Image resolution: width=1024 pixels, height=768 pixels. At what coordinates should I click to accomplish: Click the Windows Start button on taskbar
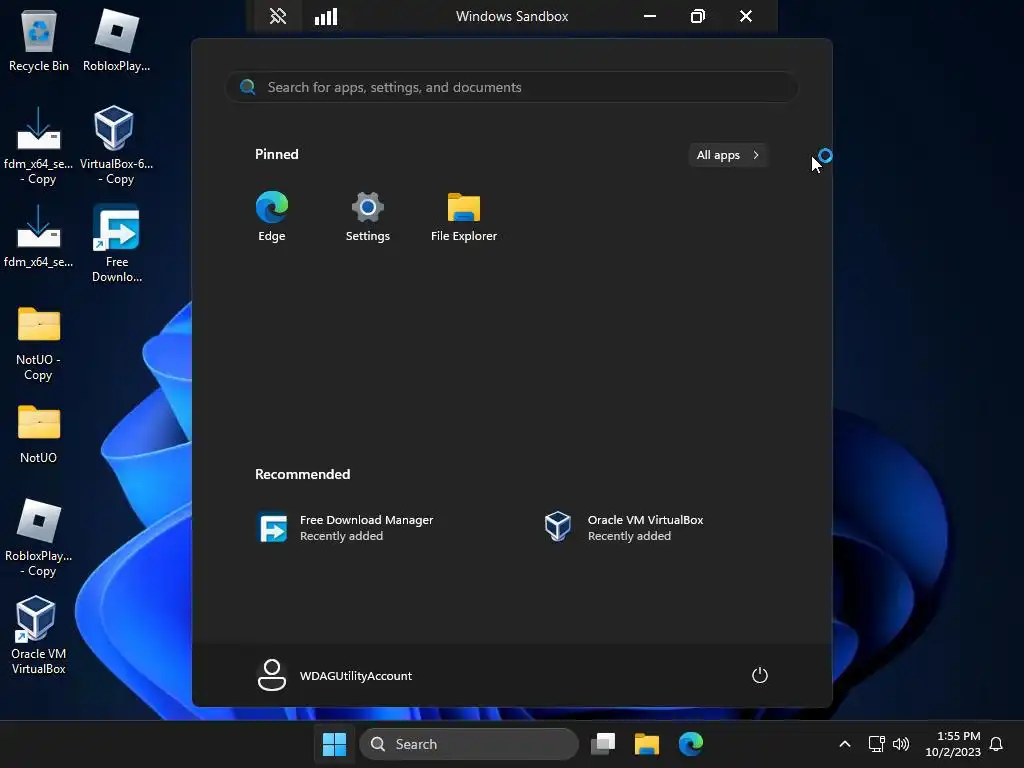click(334, 744)
